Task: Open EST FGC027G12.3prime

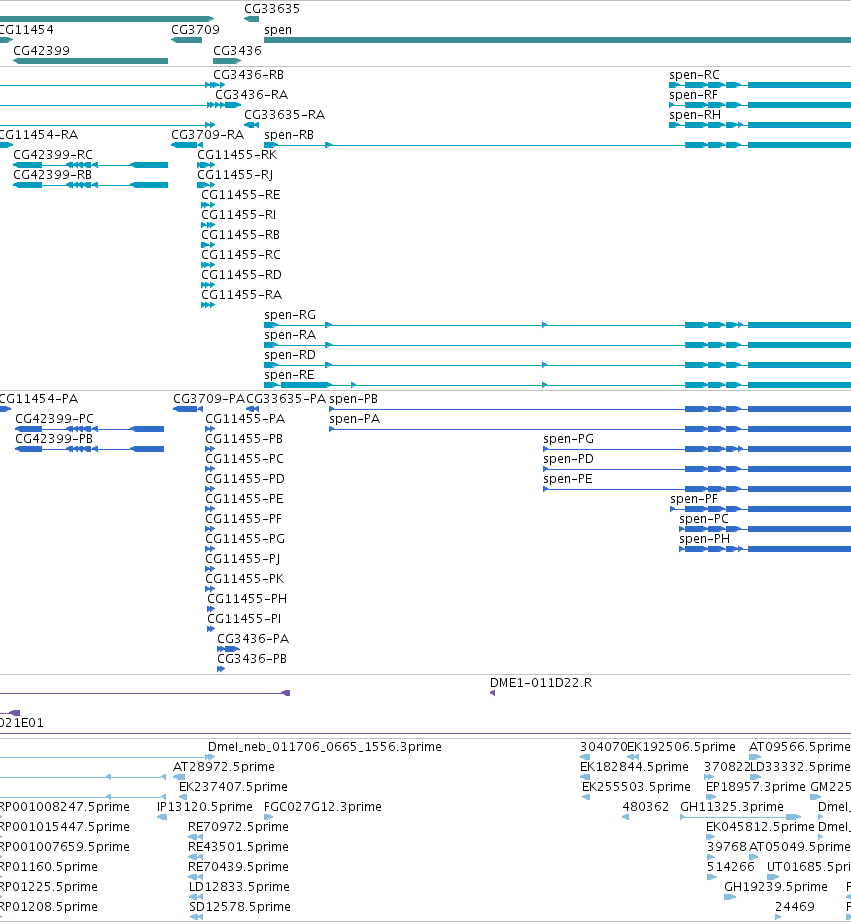Action: [x=323, y=807]
